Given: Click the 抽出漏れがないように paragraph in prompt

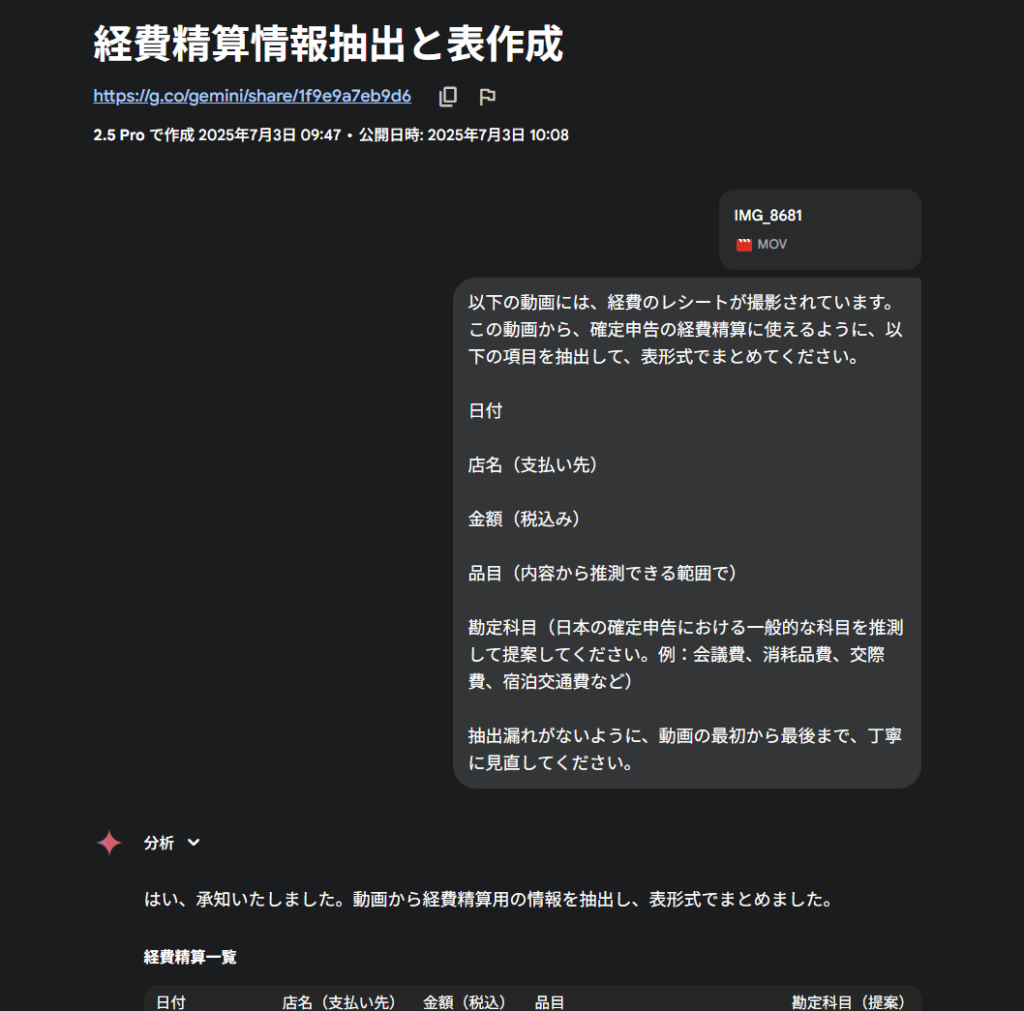Looking at the screenshot, I should pyautogui.click(x=685, y=749).
